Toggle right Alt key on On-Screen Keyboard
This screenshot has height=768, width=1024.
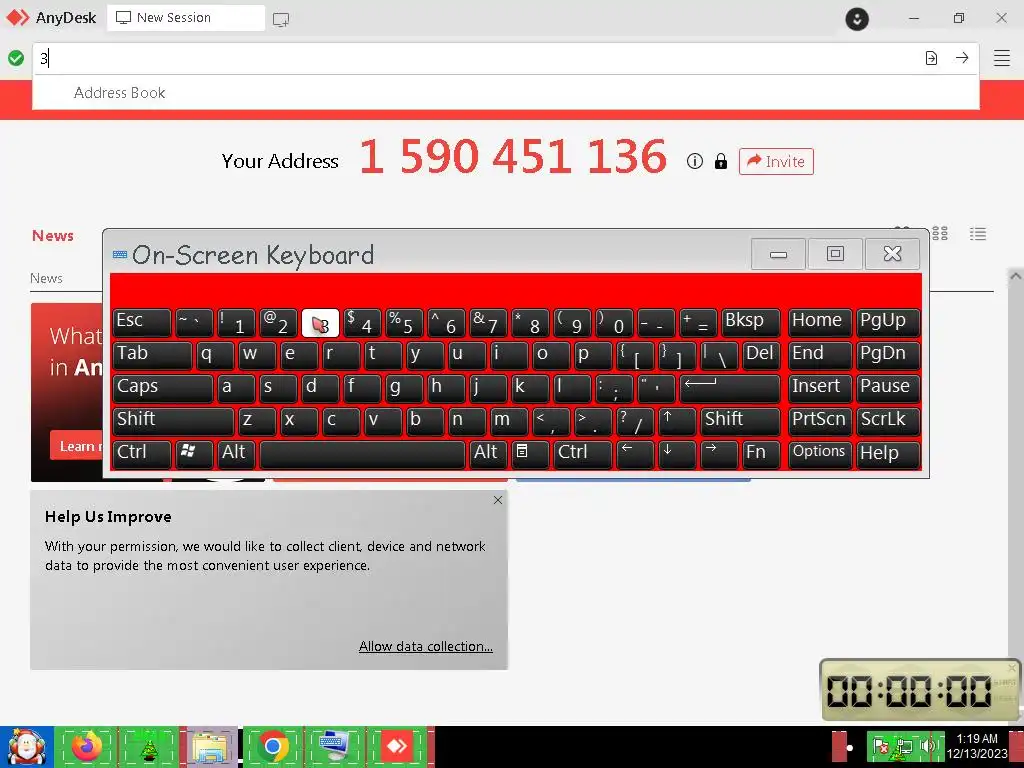click(488, 454)
